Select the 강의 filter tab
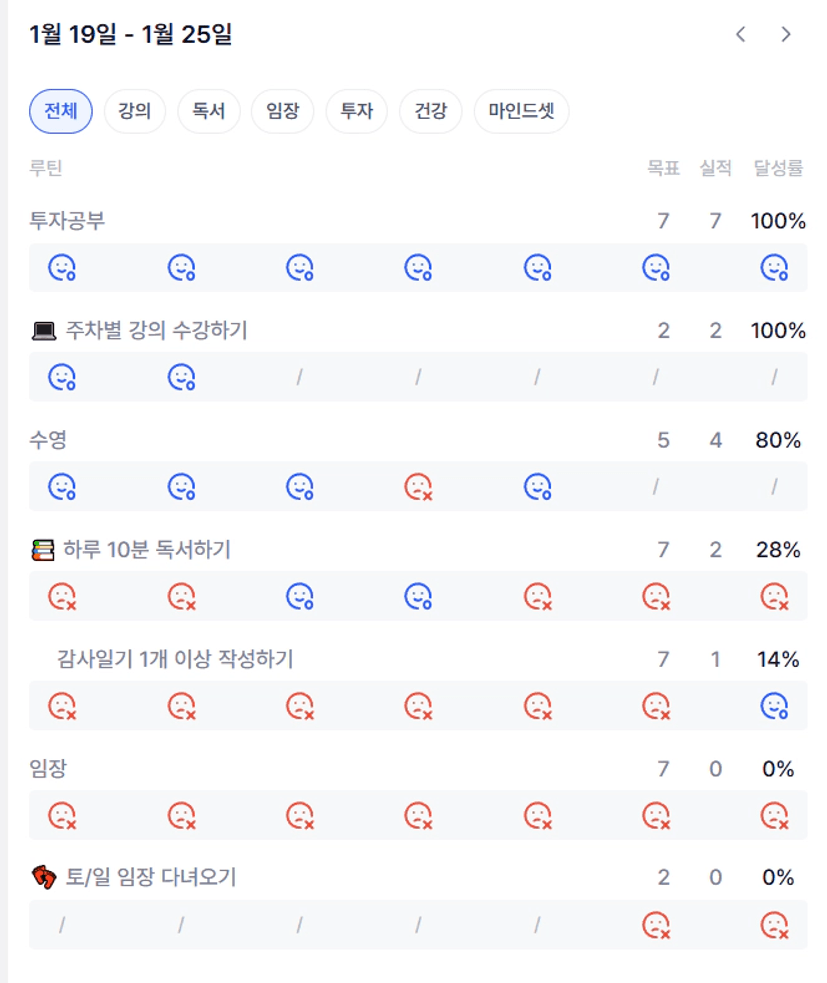The image size is (827, 983). [135, 111]
